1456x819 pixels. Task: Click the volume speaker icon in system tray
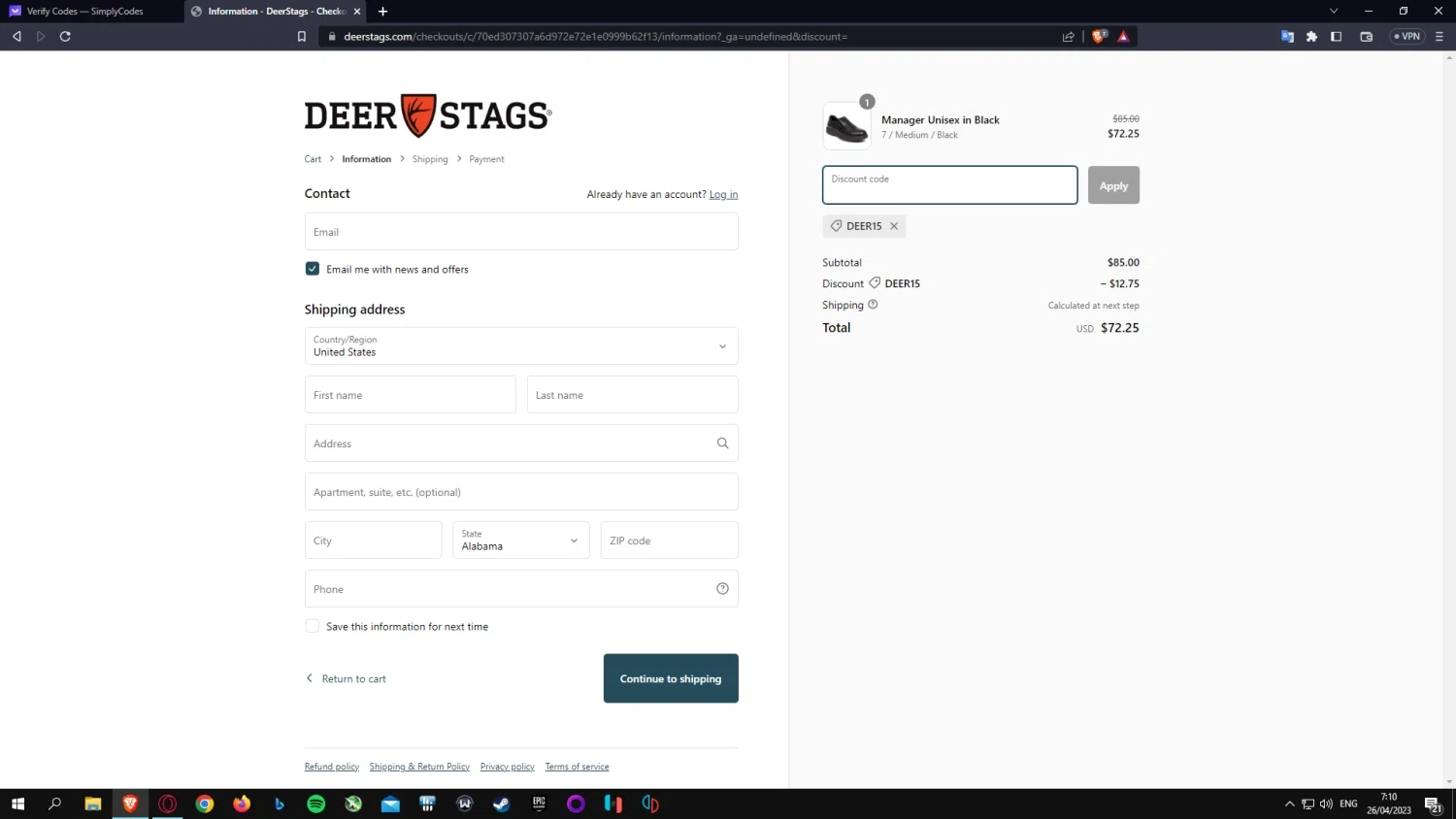pyautogui.click(x=1326, y=803)
